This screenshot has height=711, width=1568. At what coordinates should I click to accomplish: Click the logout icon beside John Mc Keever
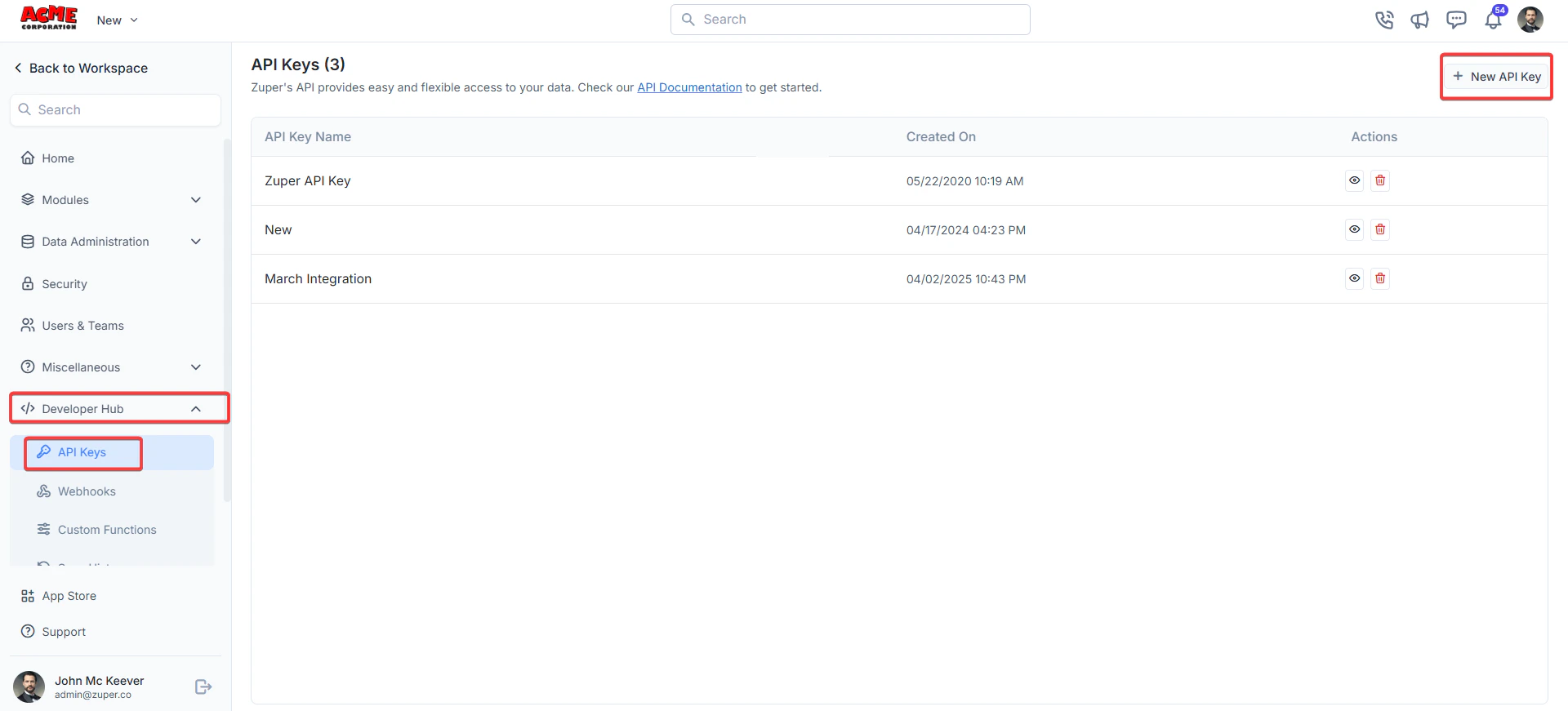click(203, 687)
